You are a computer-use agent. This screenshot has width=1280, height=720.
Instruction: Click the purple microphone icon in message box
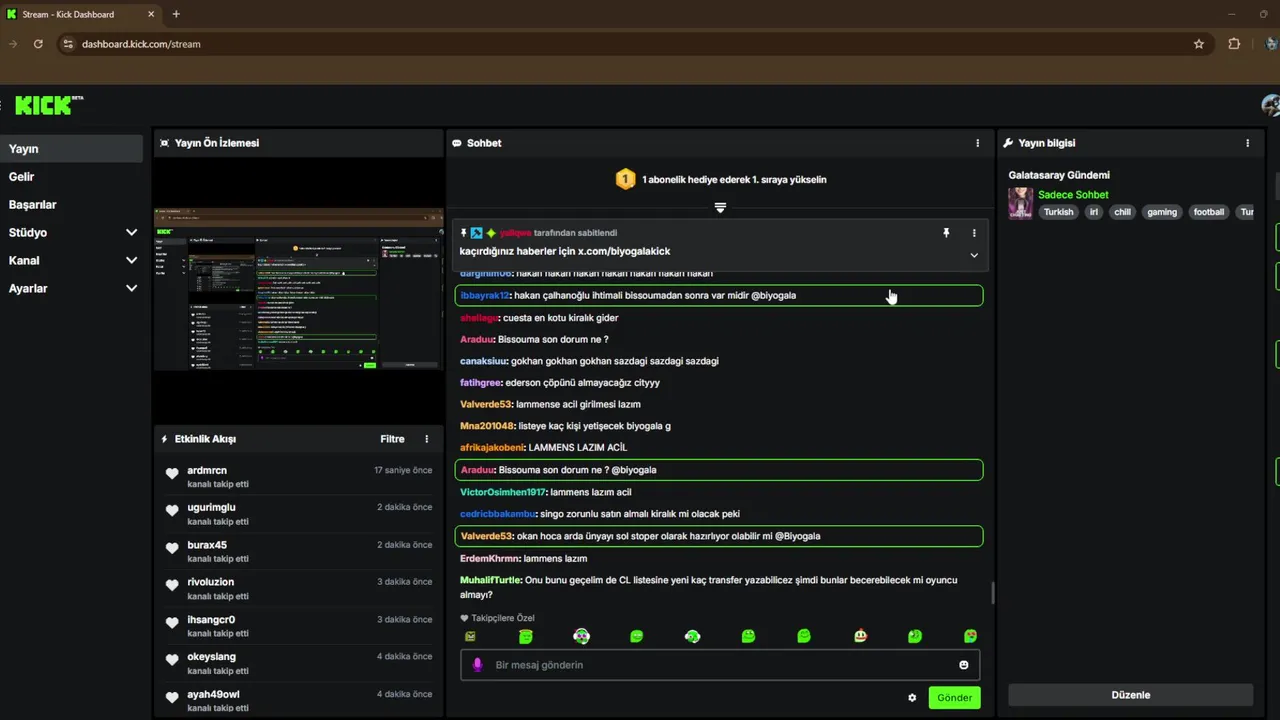click(x=477, y=665)
